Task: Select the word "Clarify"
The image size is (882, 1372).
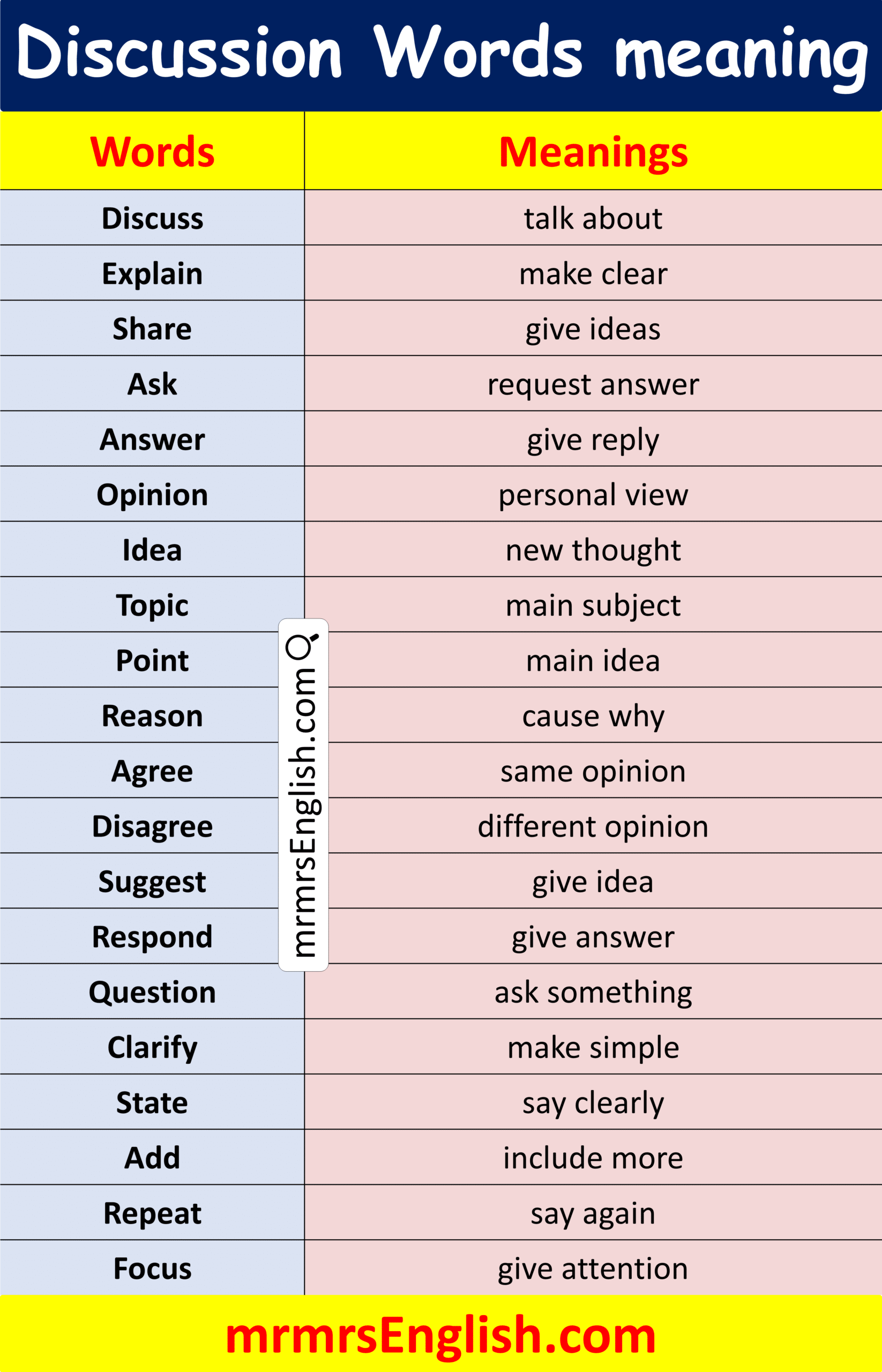Action: tap(152, 1047)
